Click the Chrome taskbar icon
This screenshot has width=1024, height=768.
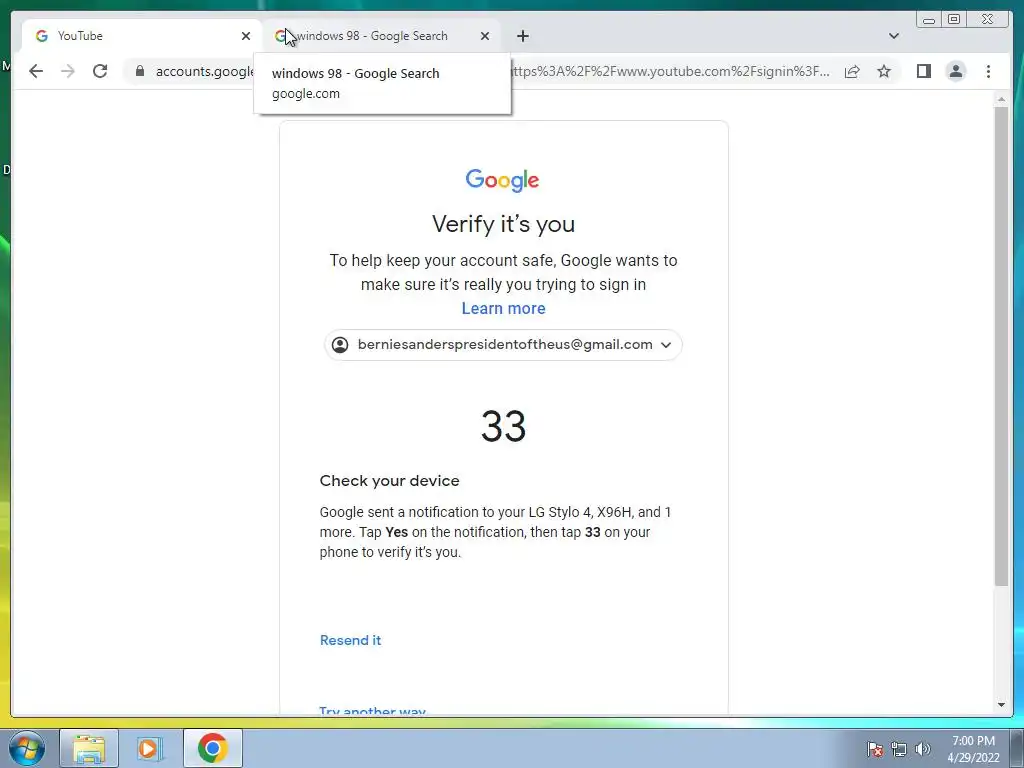pos(212,748)
